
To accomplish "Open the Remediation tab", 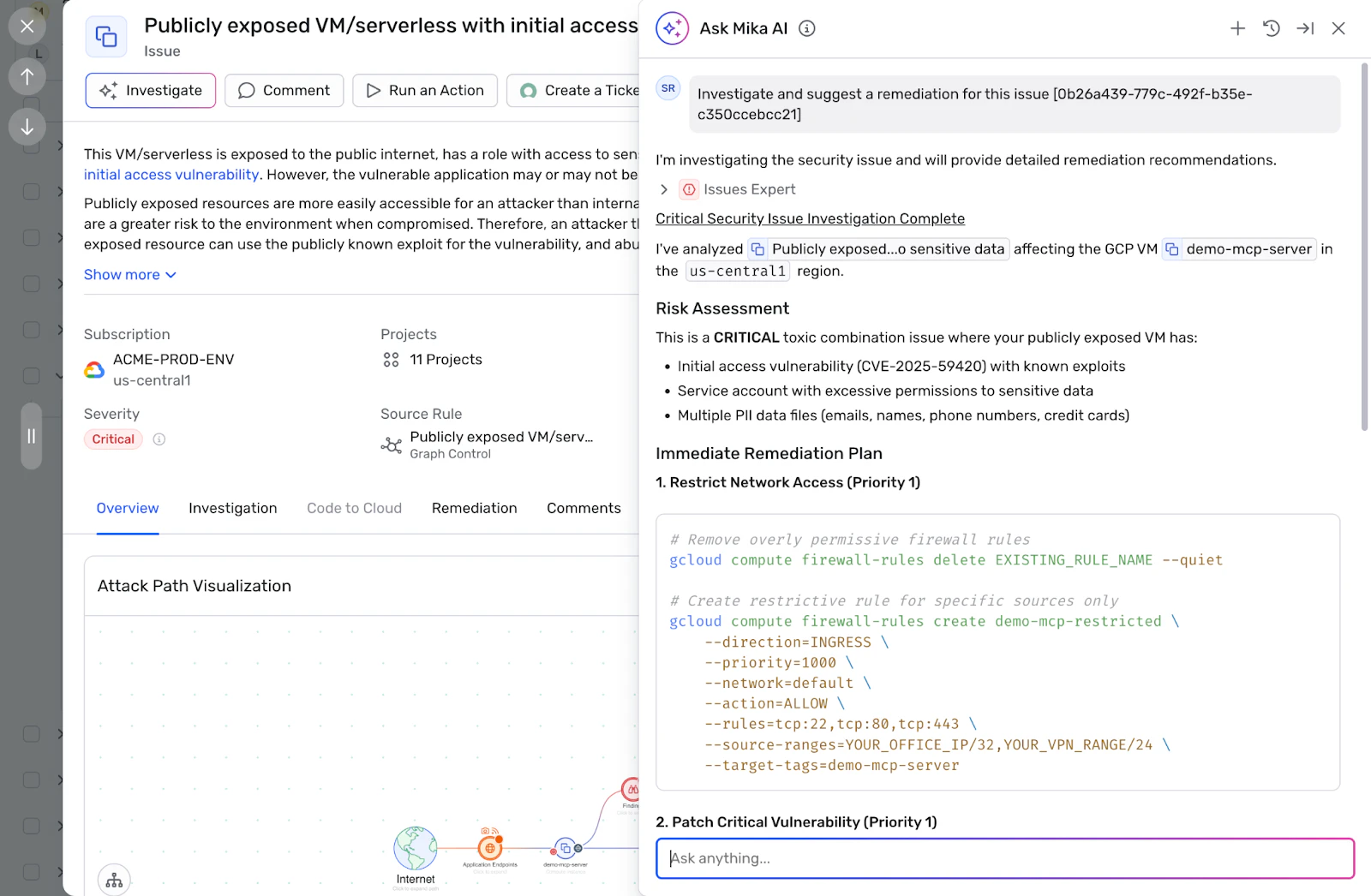I will pyautogui.click(x=475, y=508).
